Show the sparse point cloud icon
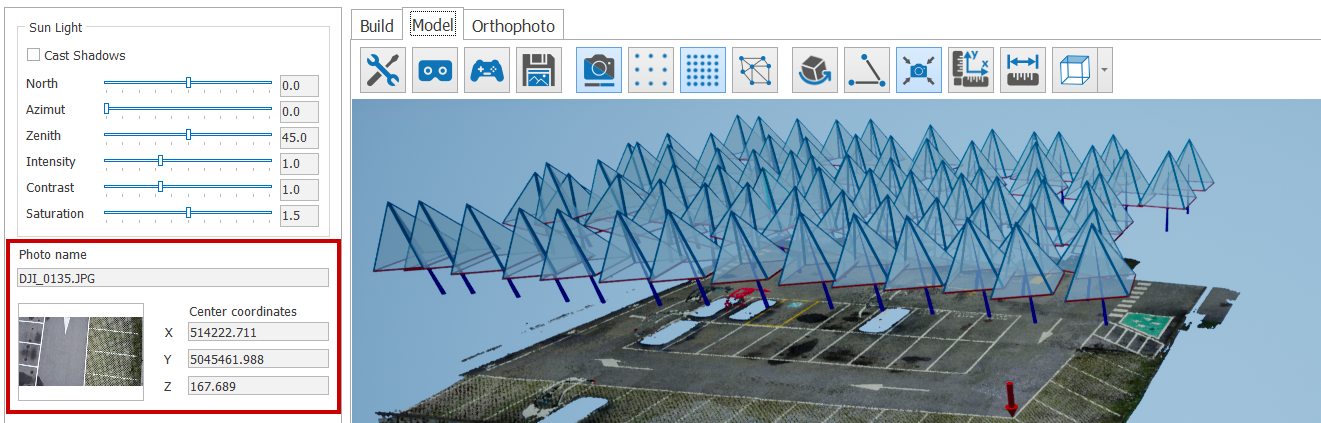This screenshot has height=423, width=1321. [651, 70]
